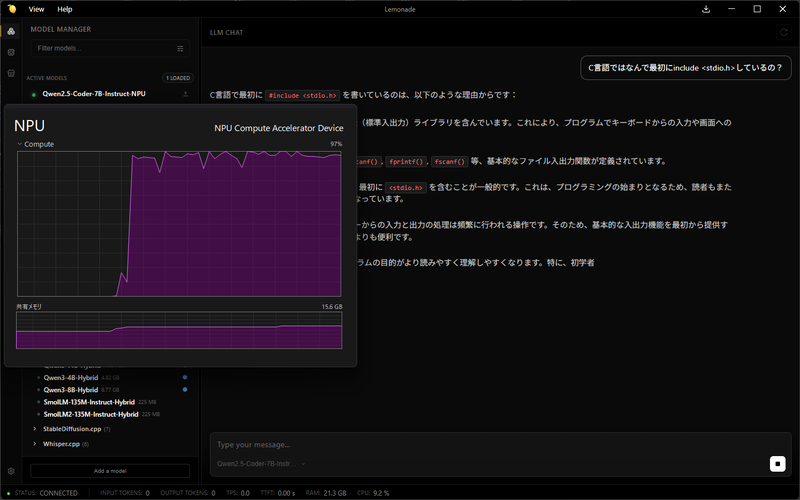Screen dimensions: 800x500
Task: Click blue indicator dot beside Qwen3-4B-Hybrid
Action: click(185, 378)
